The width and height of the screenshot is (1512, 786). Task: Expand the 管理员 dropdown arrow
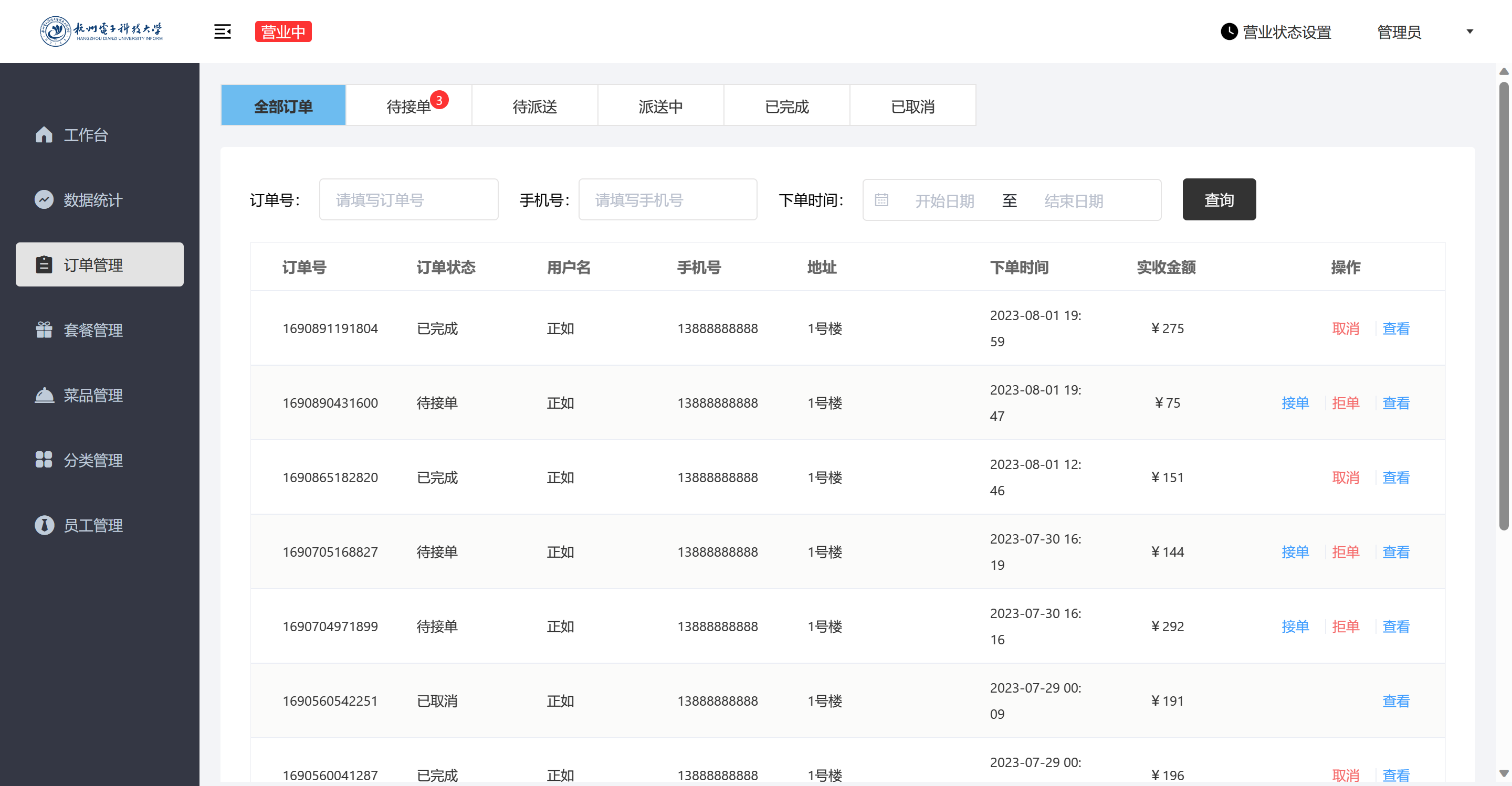1471,31
